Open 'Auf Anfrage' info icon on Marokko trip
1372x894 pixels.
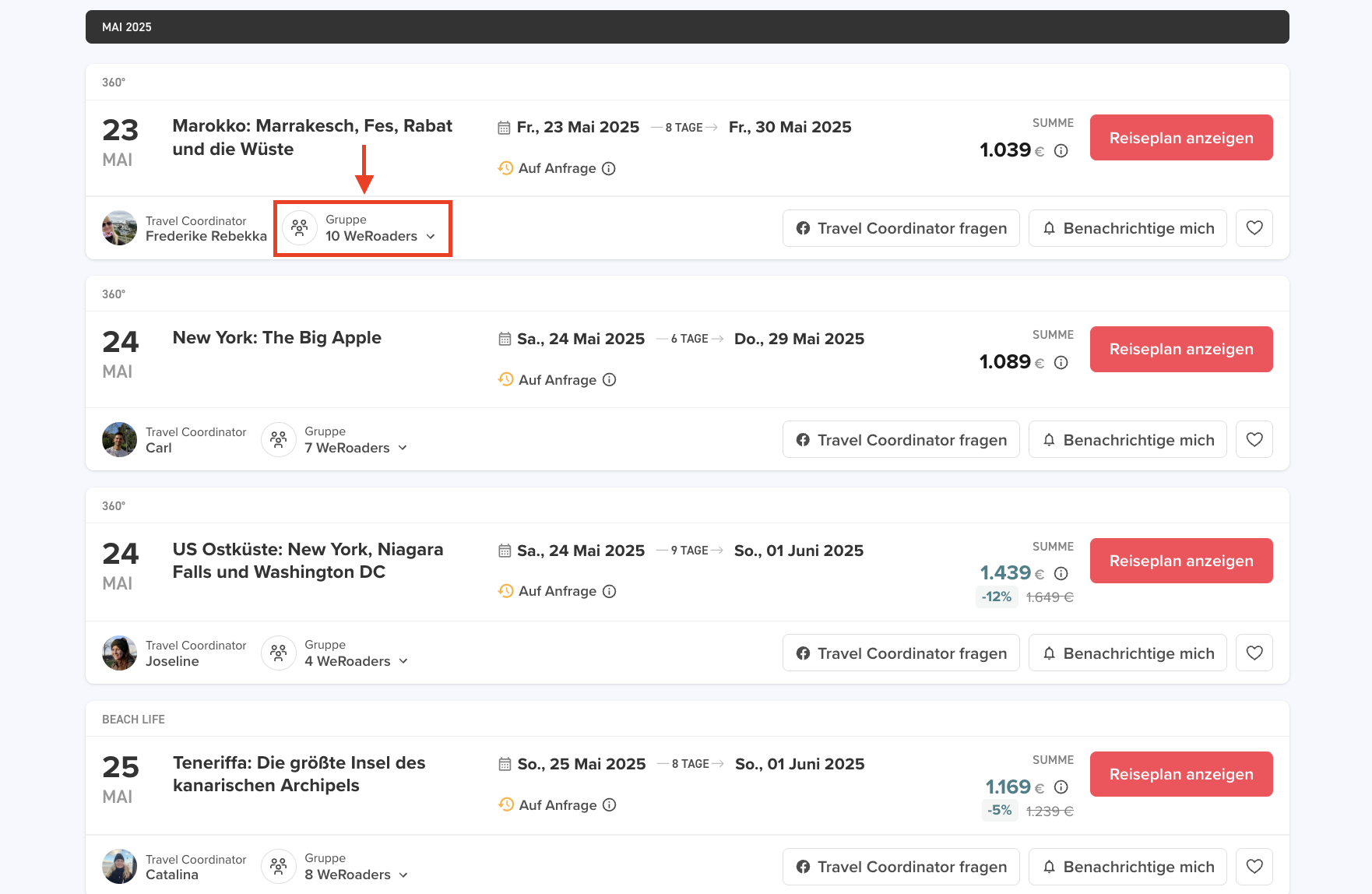[x=609, y=169]
